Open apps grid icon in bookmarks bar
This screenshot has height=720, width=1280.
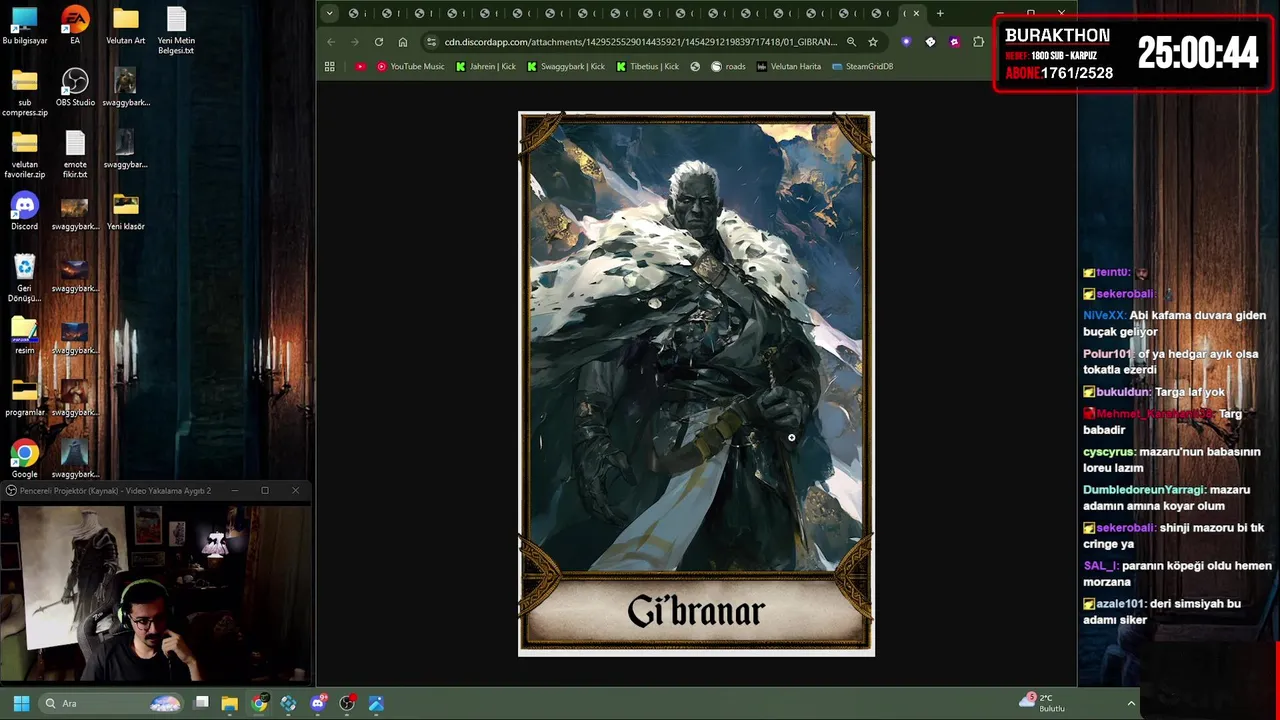click(x=329, y=66)
